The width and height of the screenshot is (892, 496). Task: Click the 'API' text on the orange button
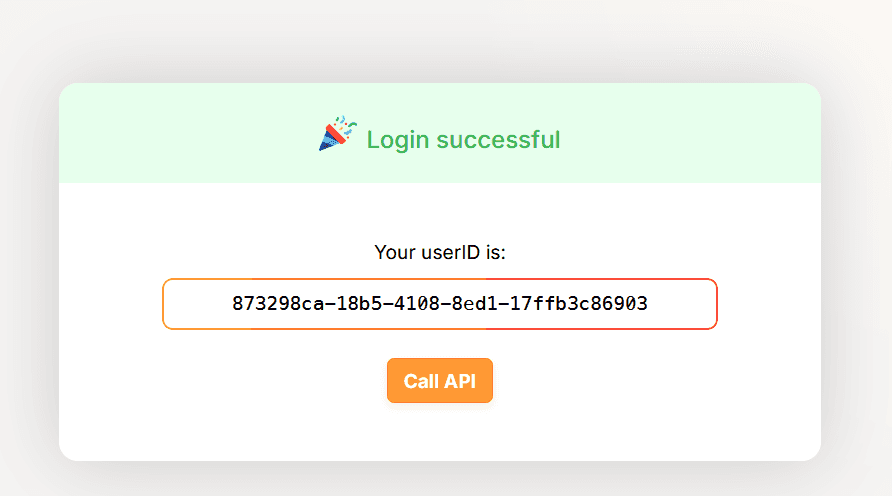[x=460, y=381]
